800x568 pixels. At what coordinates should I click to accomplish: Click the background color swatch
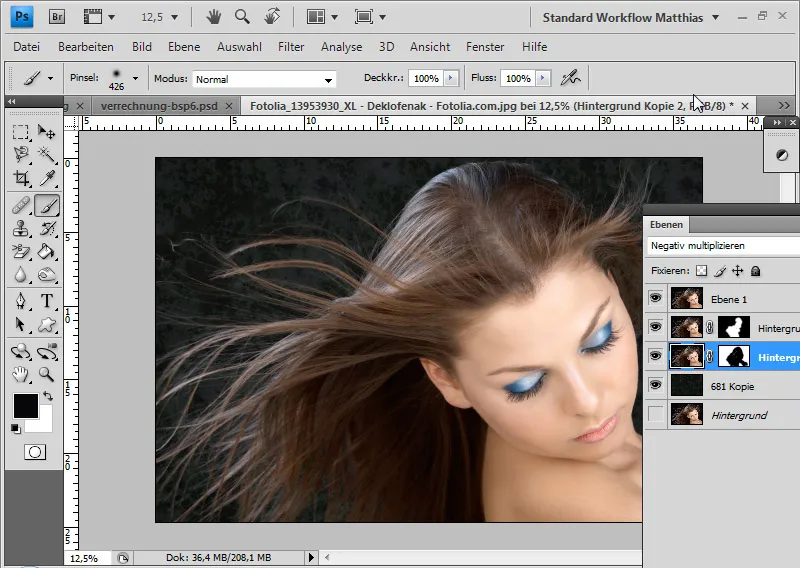pyautogui.click(x=45, y=424)
